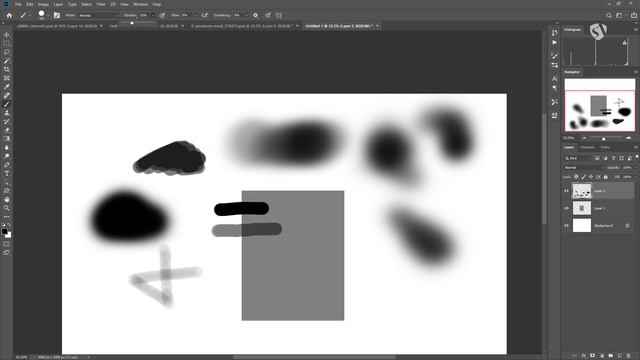Open the Flow value dropdown arrow
The width and height of the screenshot is (640, 360).
(x=195, y=15)
